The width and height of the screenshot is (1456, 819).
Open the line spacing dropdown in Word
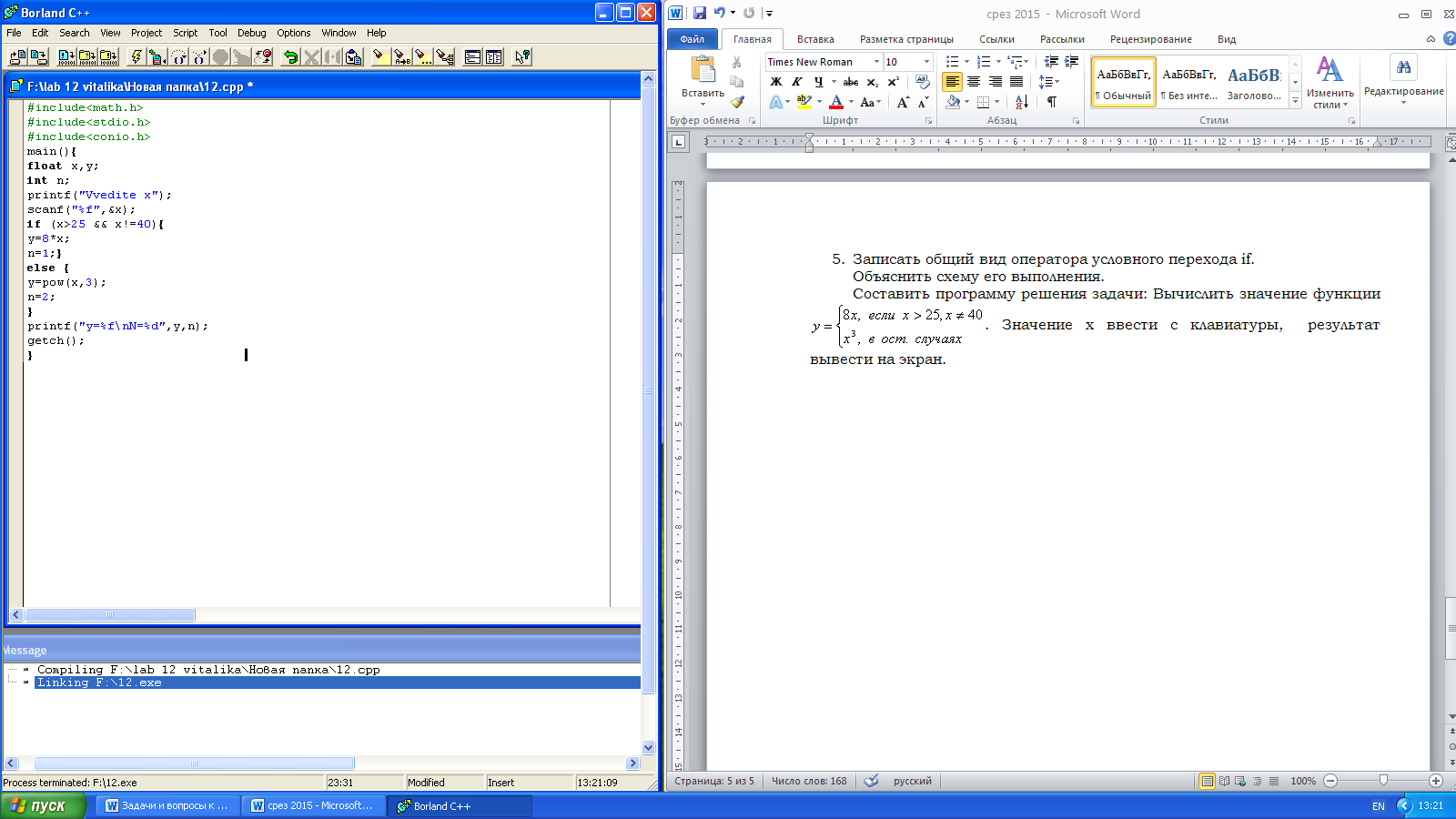point(1048,82)
